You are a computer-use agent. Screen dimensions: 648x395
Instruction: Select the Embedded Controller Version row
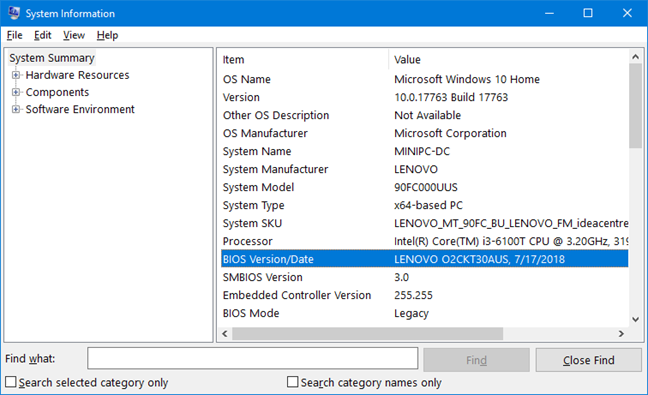[x=424, y=295]
